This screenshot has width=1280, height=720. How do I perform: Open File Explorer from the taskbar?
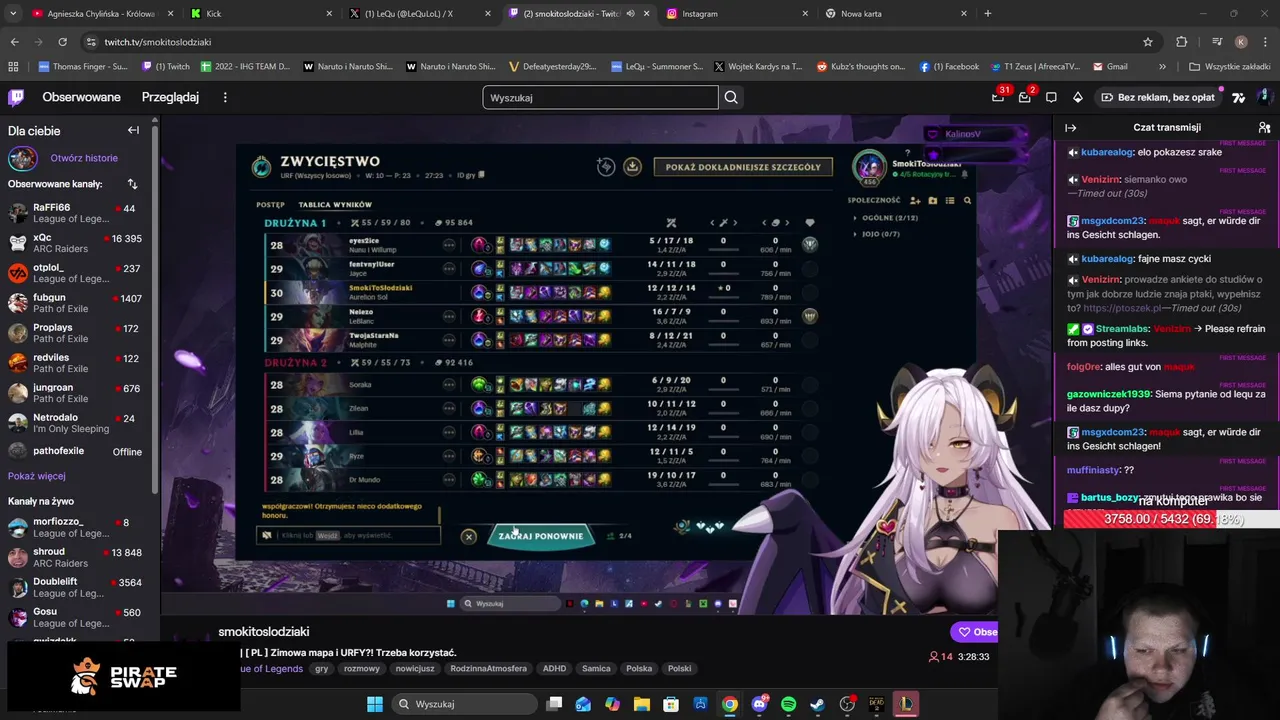click(642, 704)
